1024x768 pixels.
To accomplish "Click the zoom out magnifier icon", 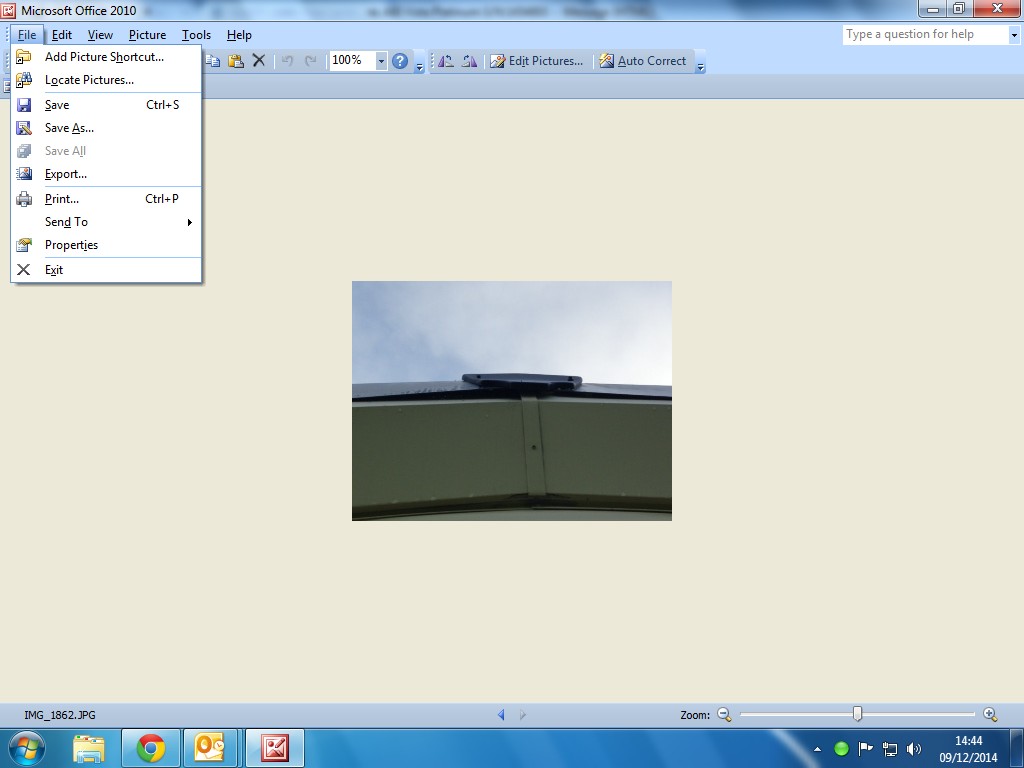I will [x=724, y=714].
